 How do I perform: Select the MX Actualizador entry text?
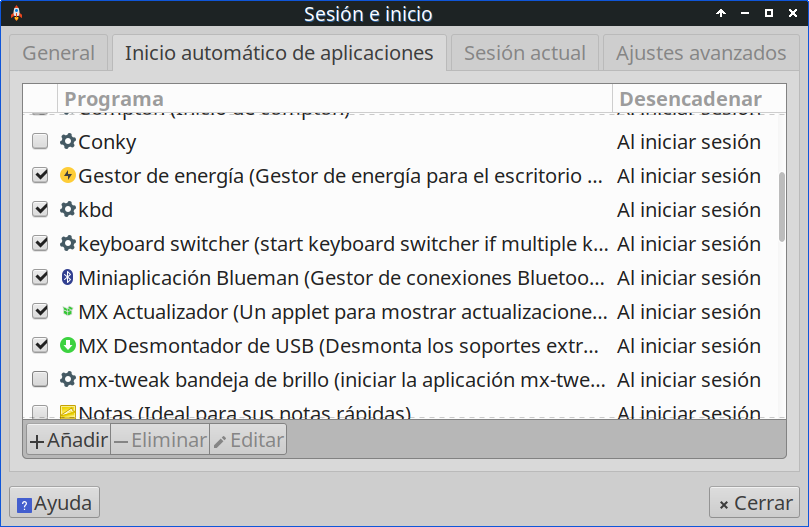tap(343, 312)
